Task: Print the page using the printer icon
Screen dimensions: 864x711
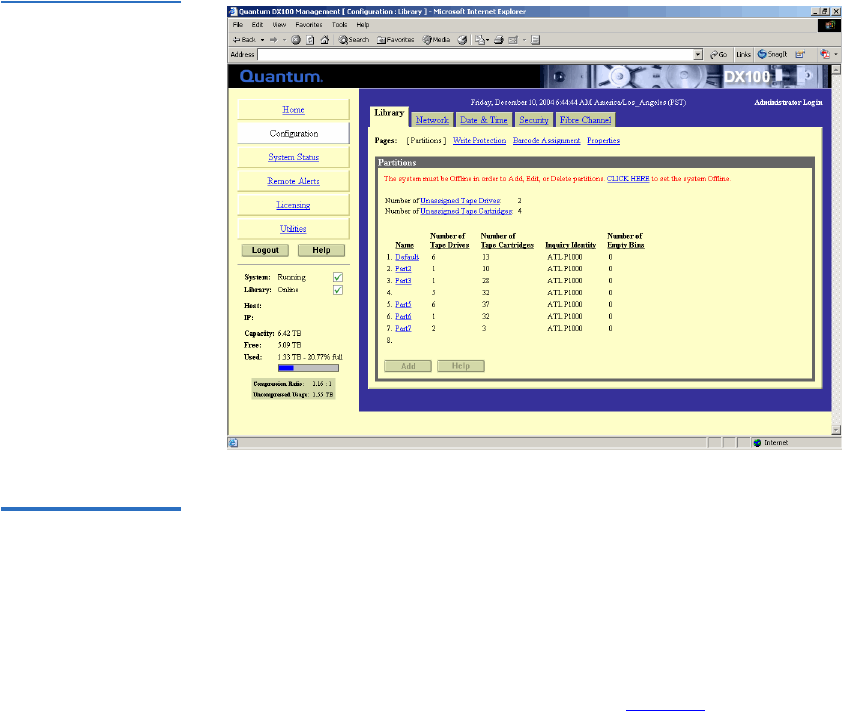Action: (x=499, y=40)
